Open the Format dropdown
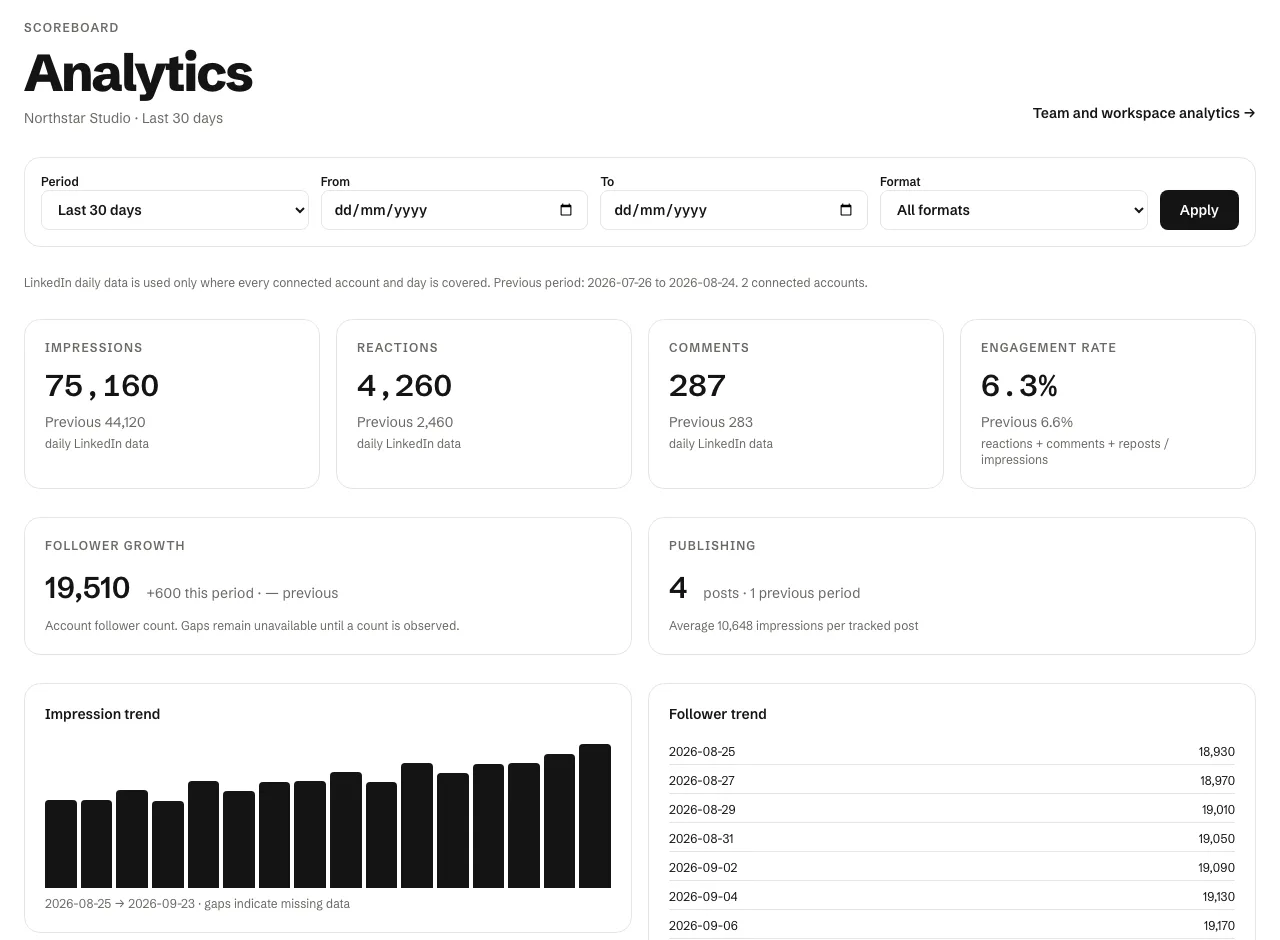This screenshot has width=1280, height=940. [1014, 210]
